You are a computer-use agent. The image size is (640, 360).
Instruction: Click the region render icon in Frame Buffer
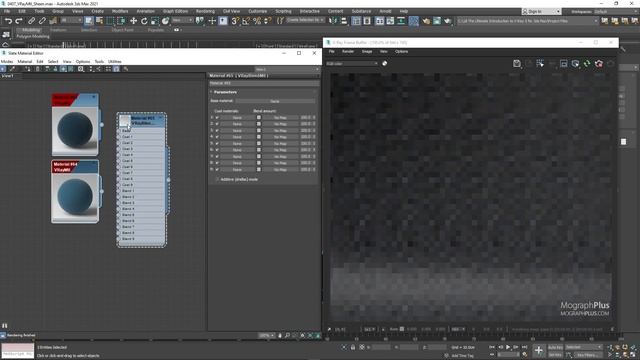564,63
